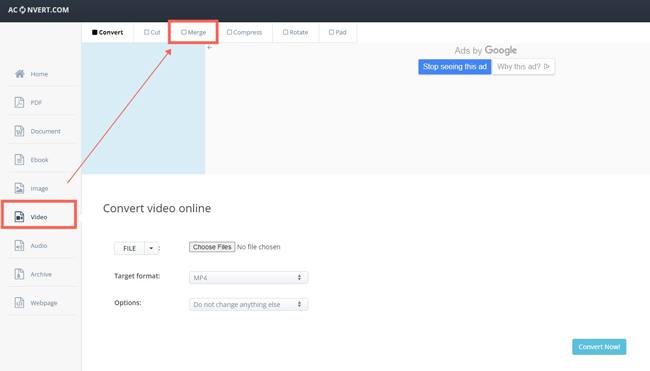Click the Image sidebar icon
The height and width of the screenshot is (371, 650).
coord(19,188)
